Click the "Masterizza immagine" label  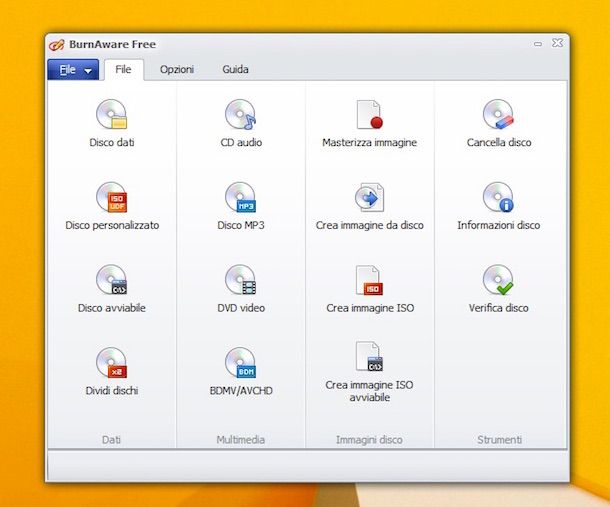[x=370, y=142]
